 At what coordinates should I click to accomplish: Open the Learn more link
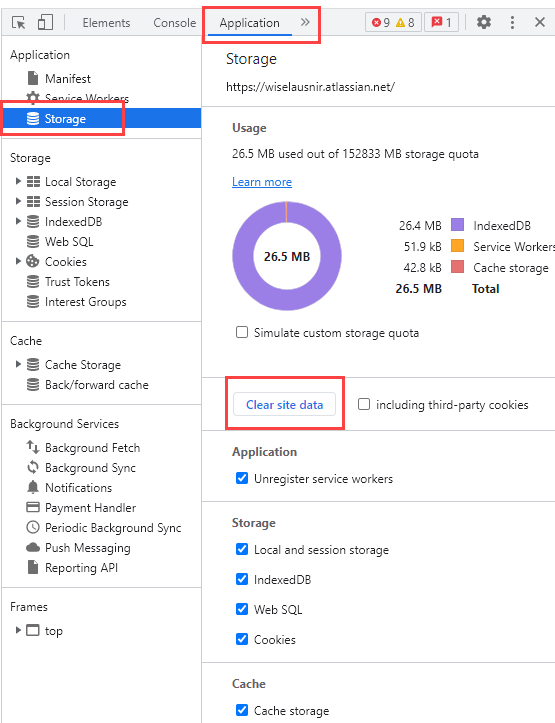pyautogui.click(x=262, y=182)
